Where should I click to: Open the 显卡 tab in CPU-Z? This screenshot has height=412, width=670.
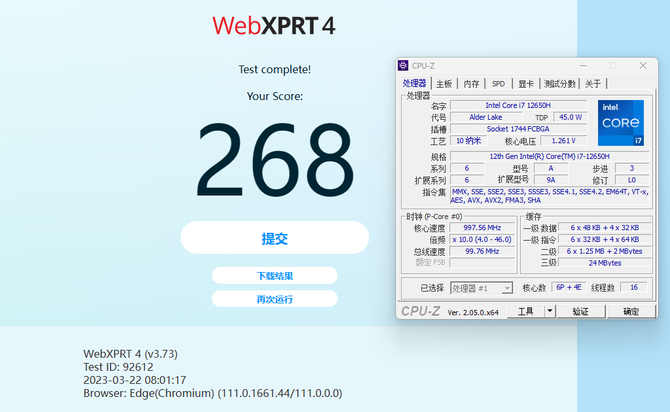(x=526, y=84)
